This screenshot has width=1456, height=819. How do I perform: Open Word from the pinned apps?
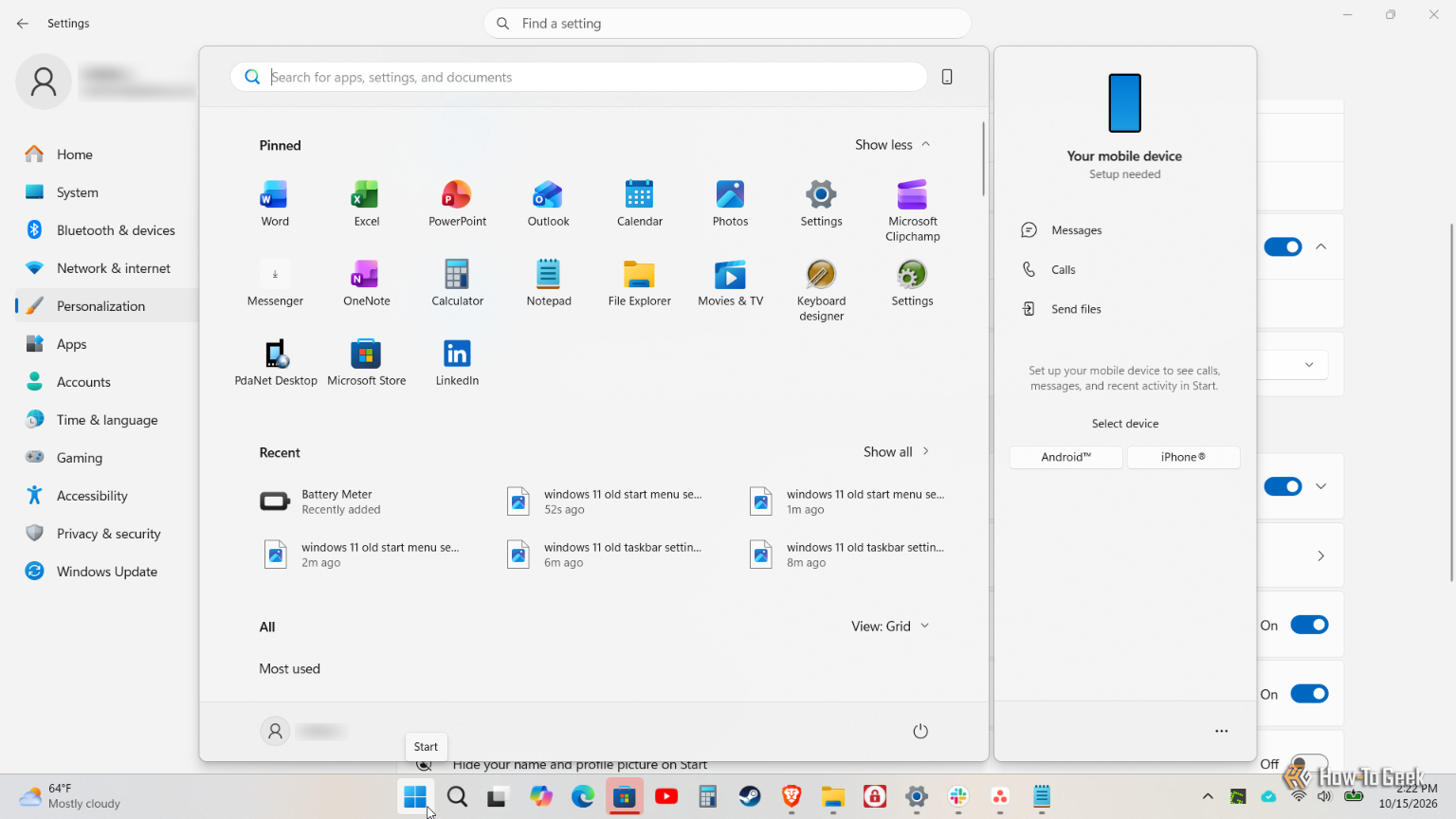click(x=275, y=203)
